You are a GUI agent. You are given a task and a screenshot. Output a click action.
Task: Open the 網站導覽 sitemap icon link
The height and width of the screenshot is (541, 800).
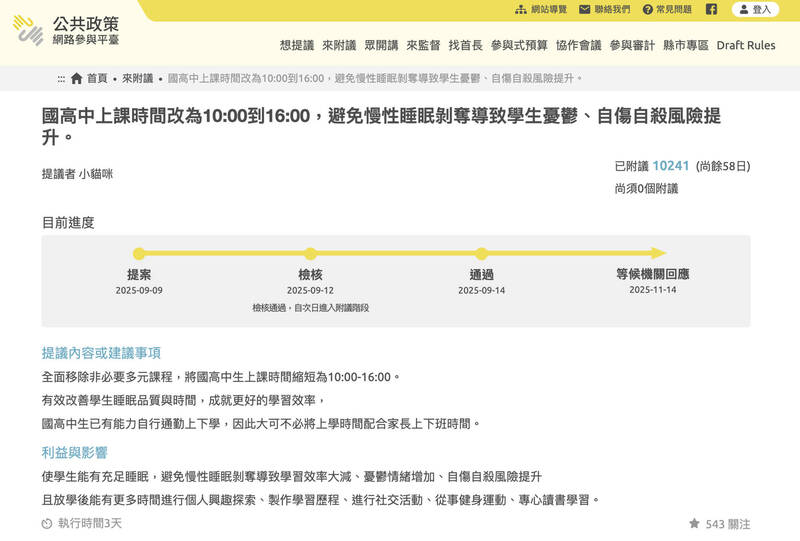521,9
